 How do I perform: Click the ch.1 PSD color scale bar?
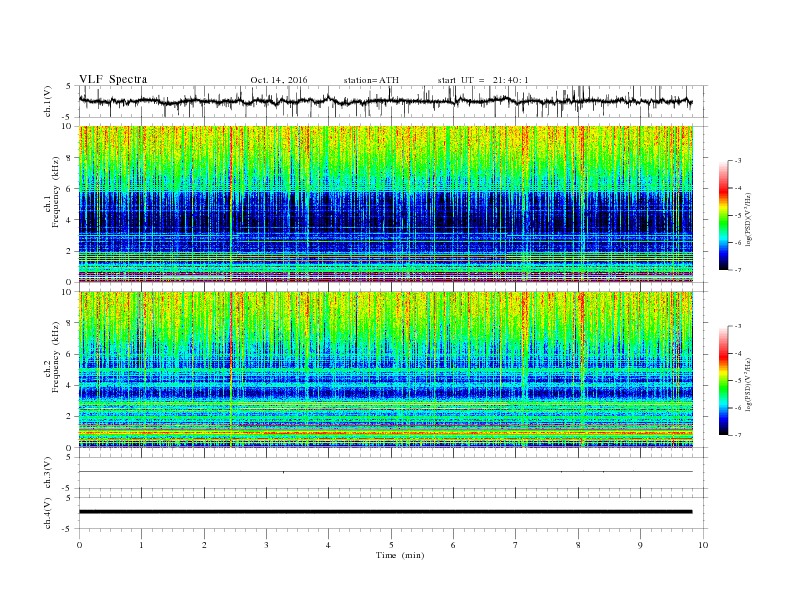click(723, 216)
